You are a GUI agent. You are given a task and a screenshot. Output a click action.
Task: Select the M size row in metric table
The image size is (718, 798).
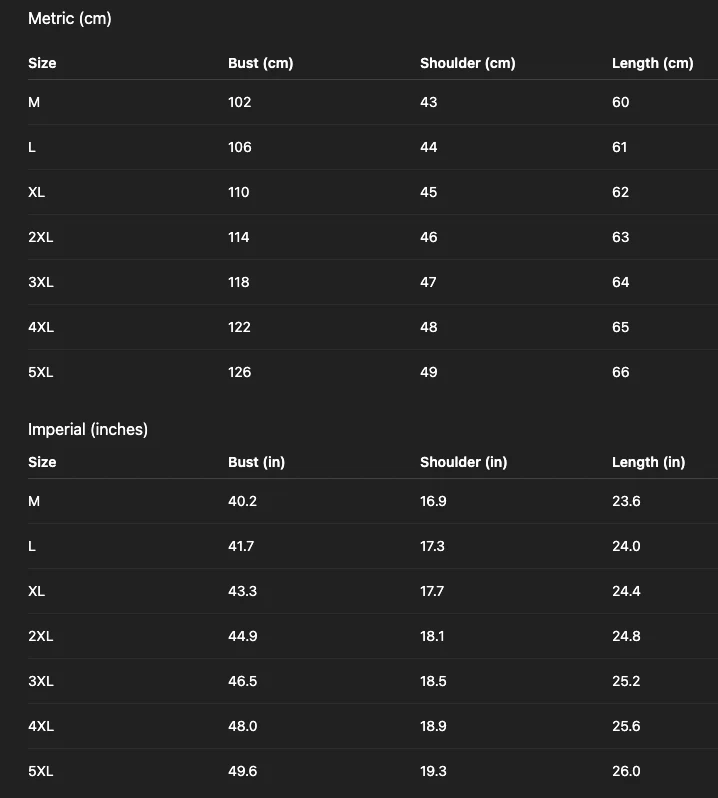[372, 102]
